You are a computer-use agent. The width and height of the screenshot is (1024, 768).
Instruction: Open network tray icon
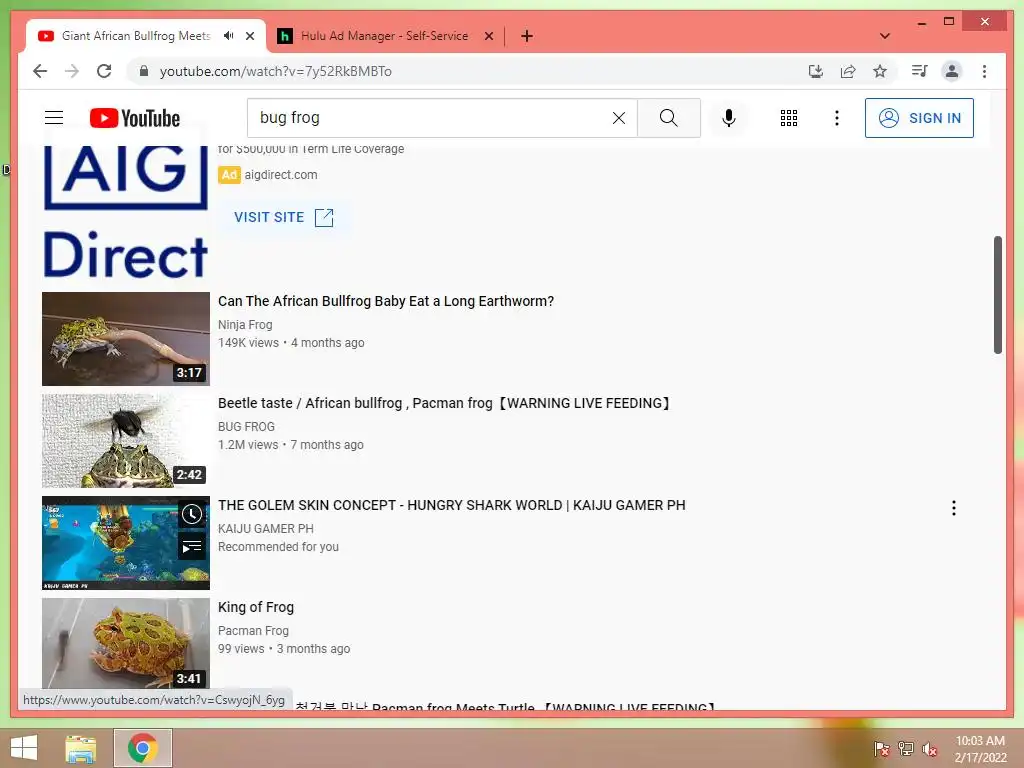click(x=906, y=748)
